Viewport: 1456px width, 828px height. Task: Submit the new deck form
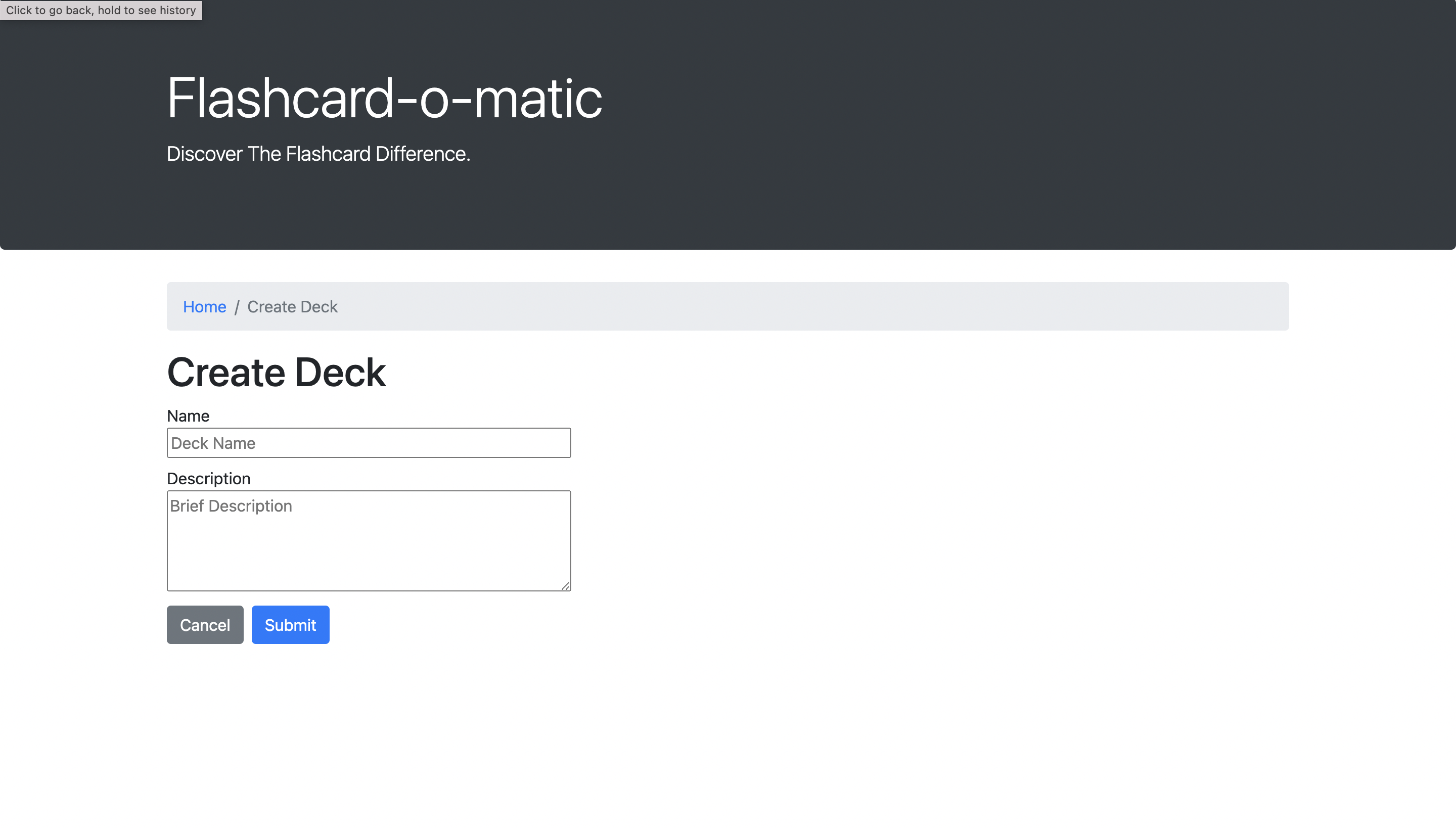point(290,624)
